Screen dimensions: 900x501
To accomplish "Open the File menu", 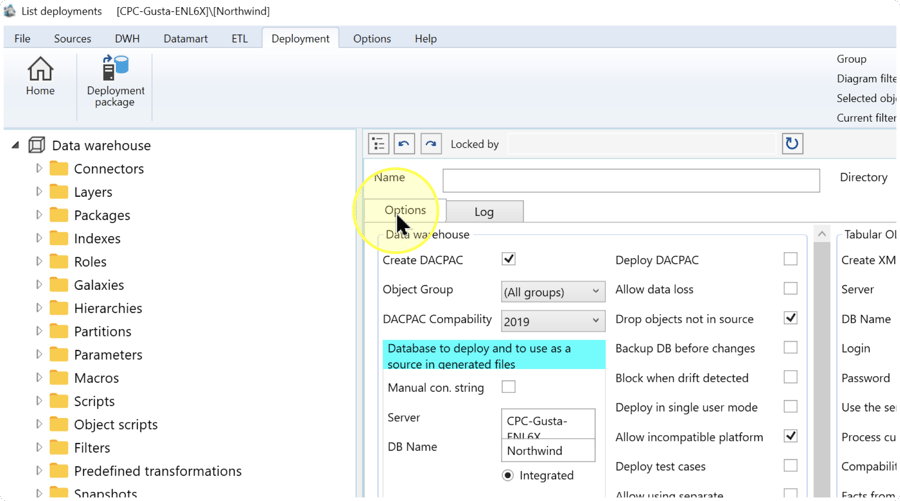I will click(22, 38).
